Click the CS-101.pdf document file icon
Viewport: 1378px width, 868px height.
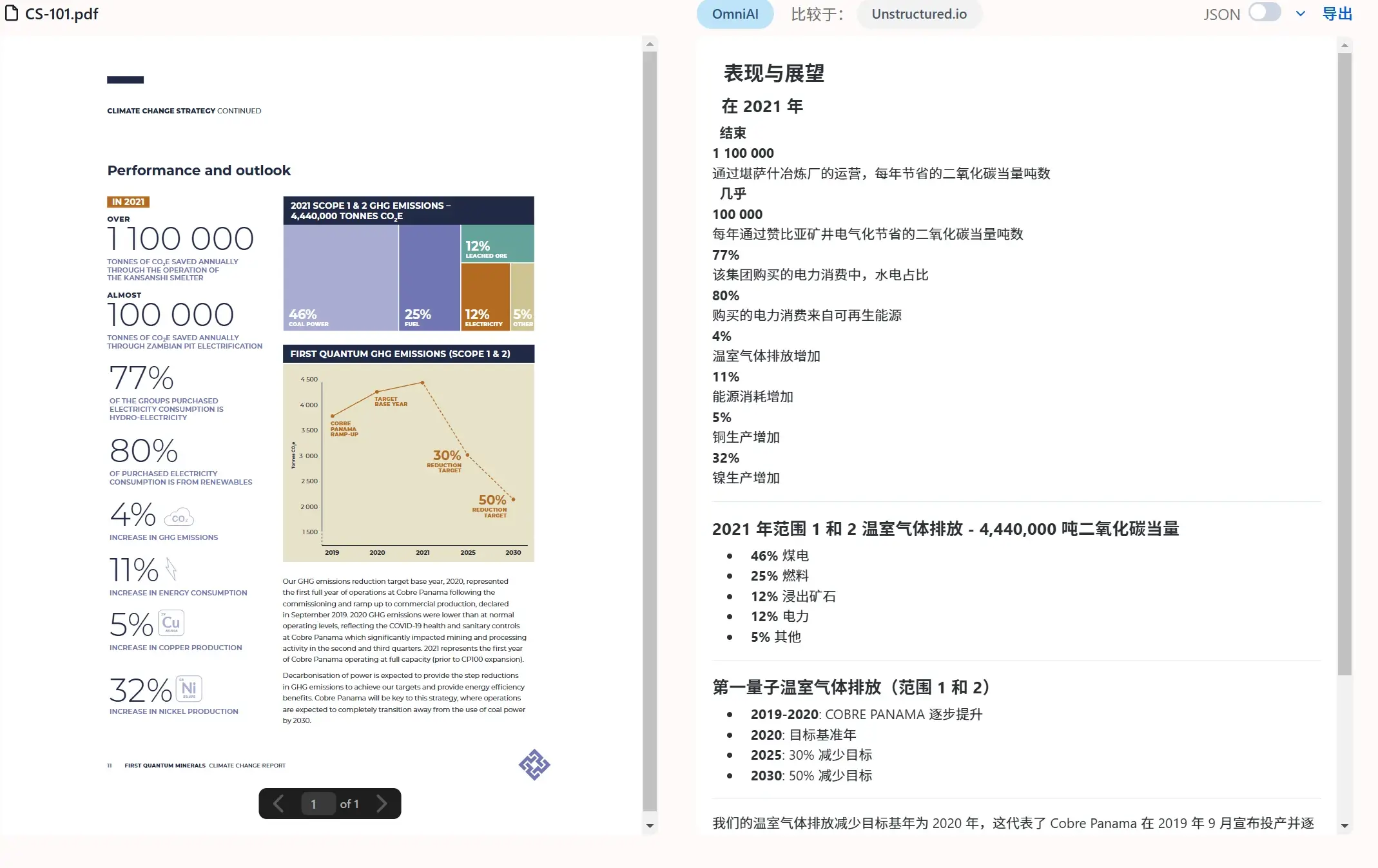tap(12, 14)
